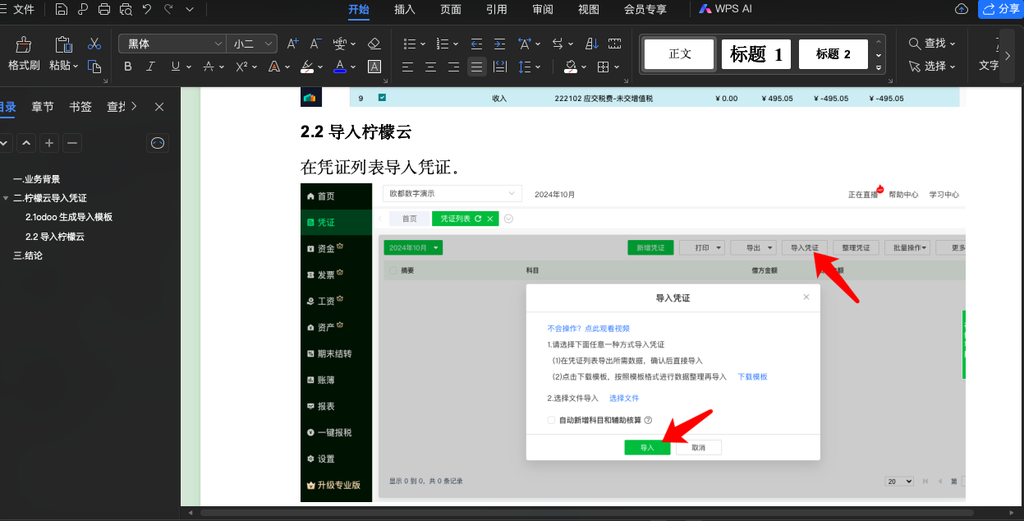Switch to the 审阅 ribbon tab
This screenshot has height=521, width=1024.
click(543, 9)
